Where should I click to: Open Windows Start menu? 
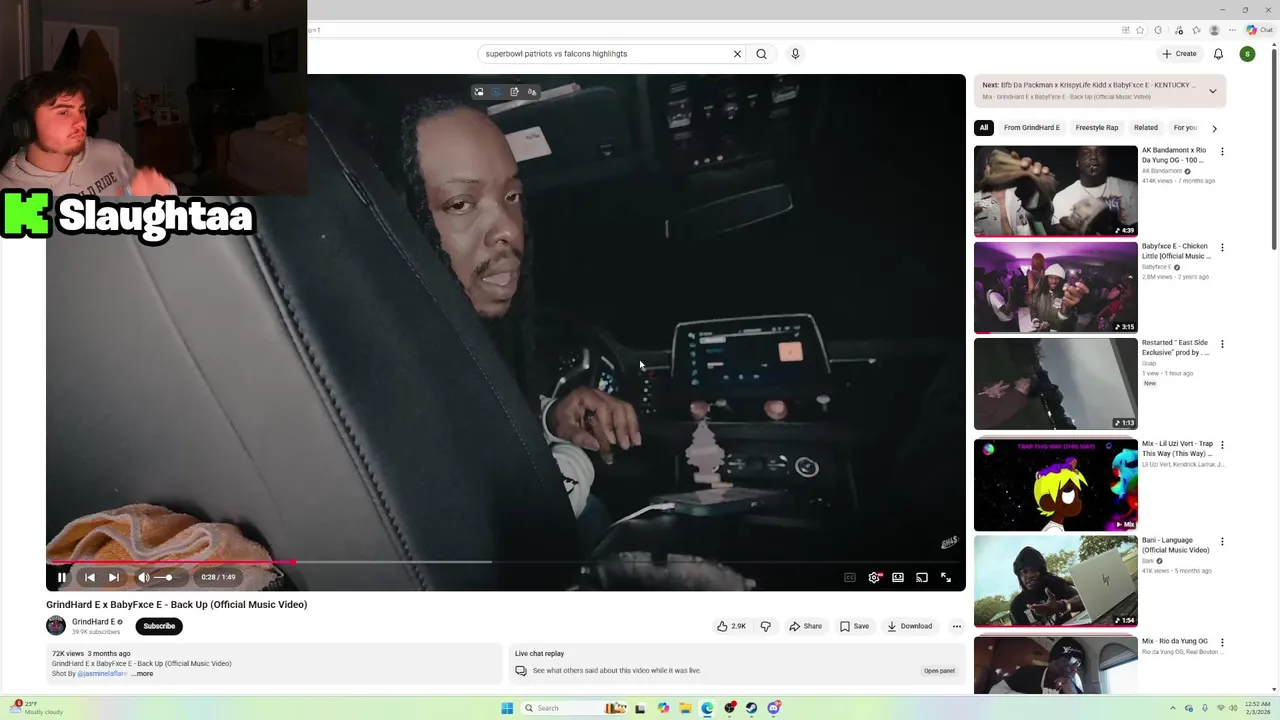(x=507, y=708)
